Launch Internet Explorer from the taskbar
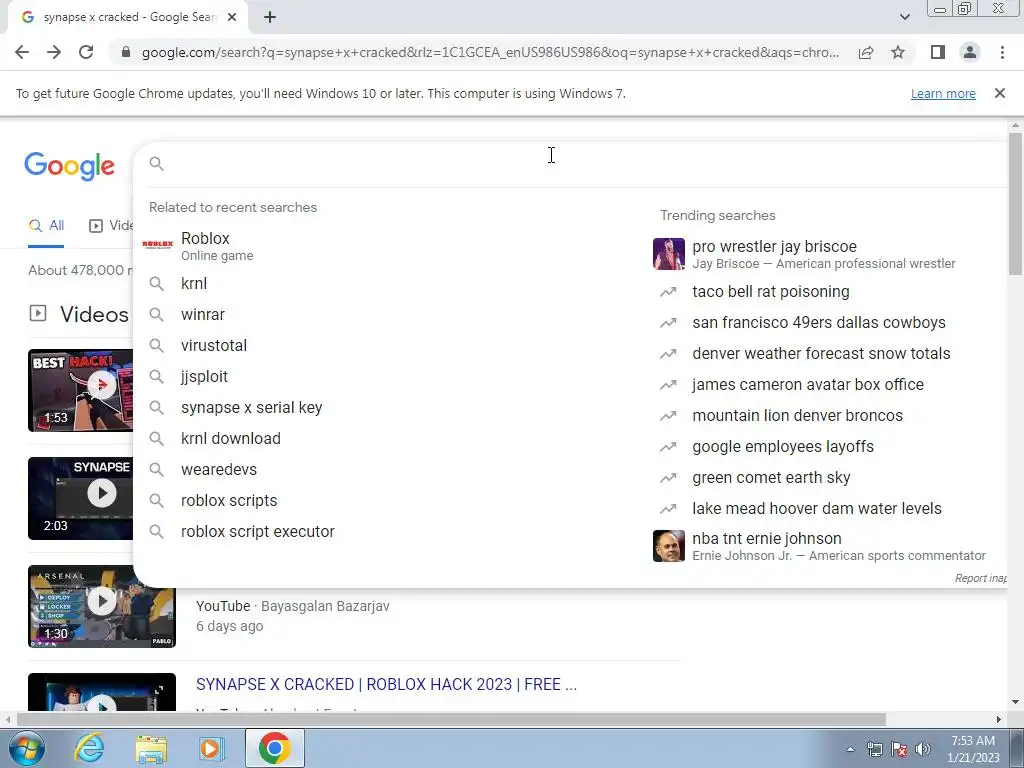The width and height of the screenshot is (1024, 768). 89,748
